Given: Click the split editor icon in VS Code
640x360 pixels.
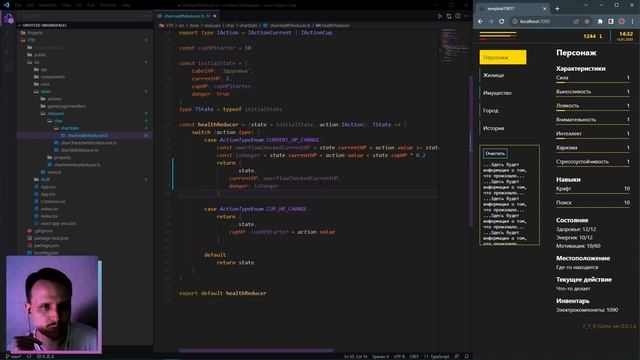Looking at the screenshot, I should tap(458, 16).
